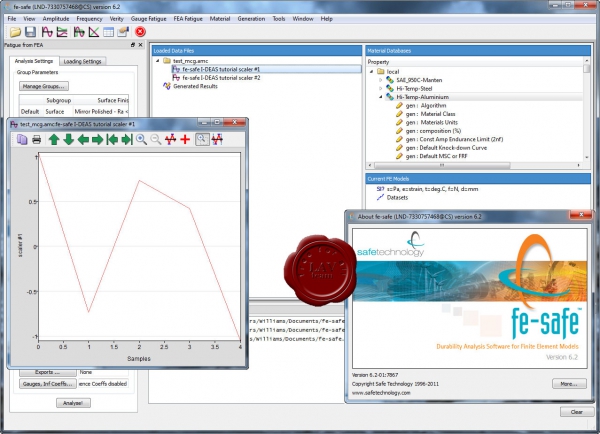The height and width of the screenshot is (434, 600).
Task: Open the File menu
Action: point(12,18)
